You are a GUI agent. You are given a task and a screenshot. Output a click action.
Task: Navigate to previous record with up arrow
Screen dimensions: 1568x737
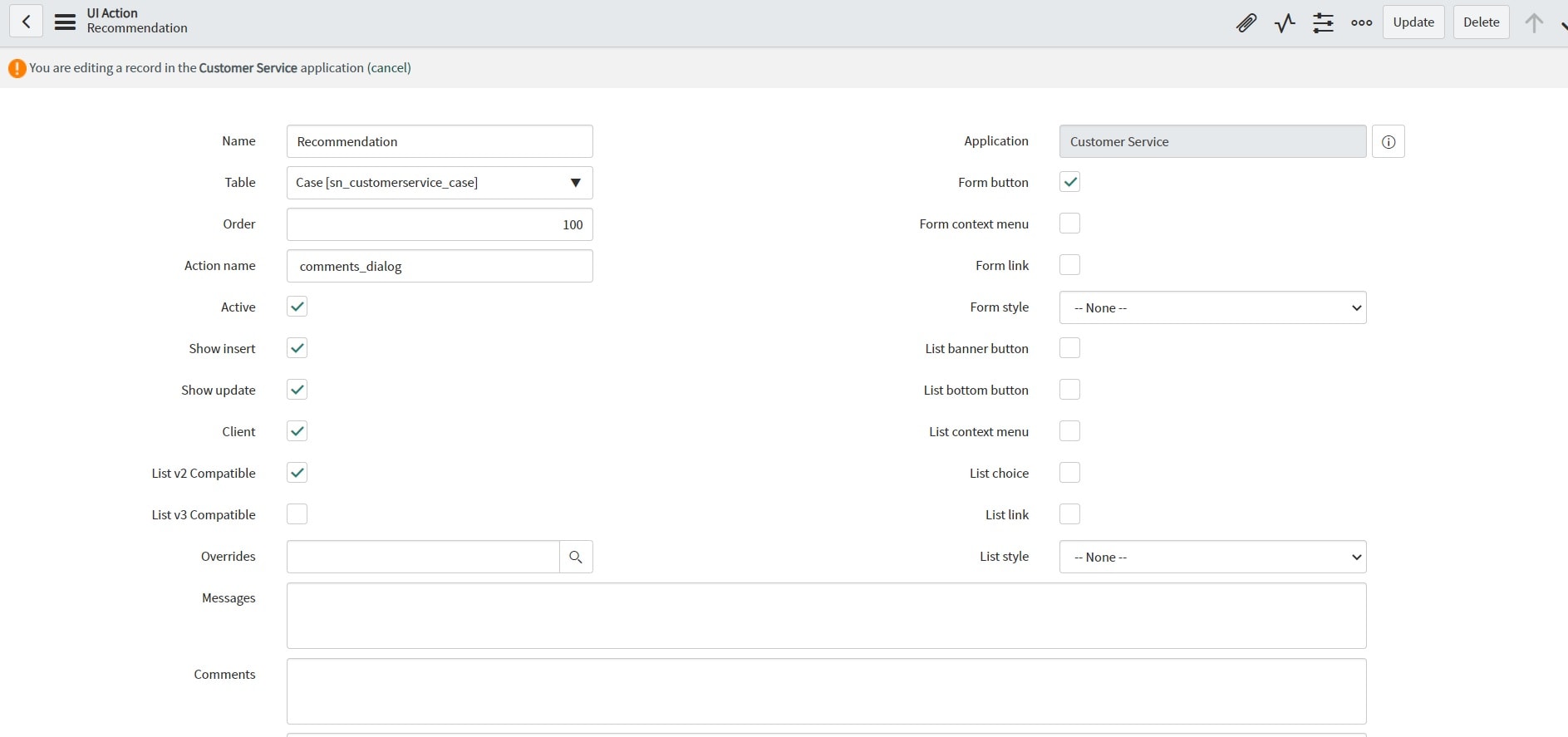tap(1534, 22)
